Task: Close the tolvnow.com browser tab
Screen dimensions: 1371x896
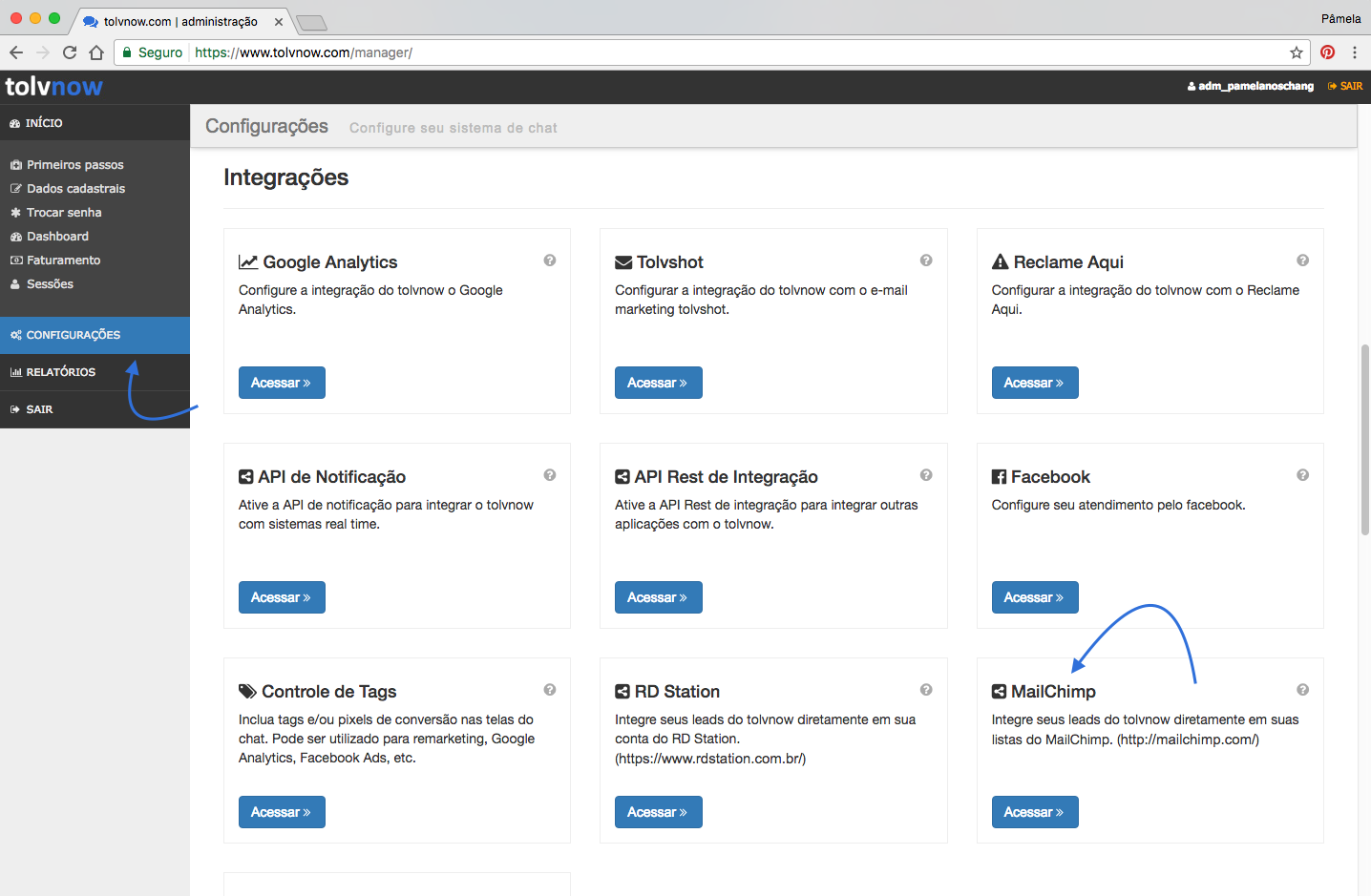Action: 279,21
